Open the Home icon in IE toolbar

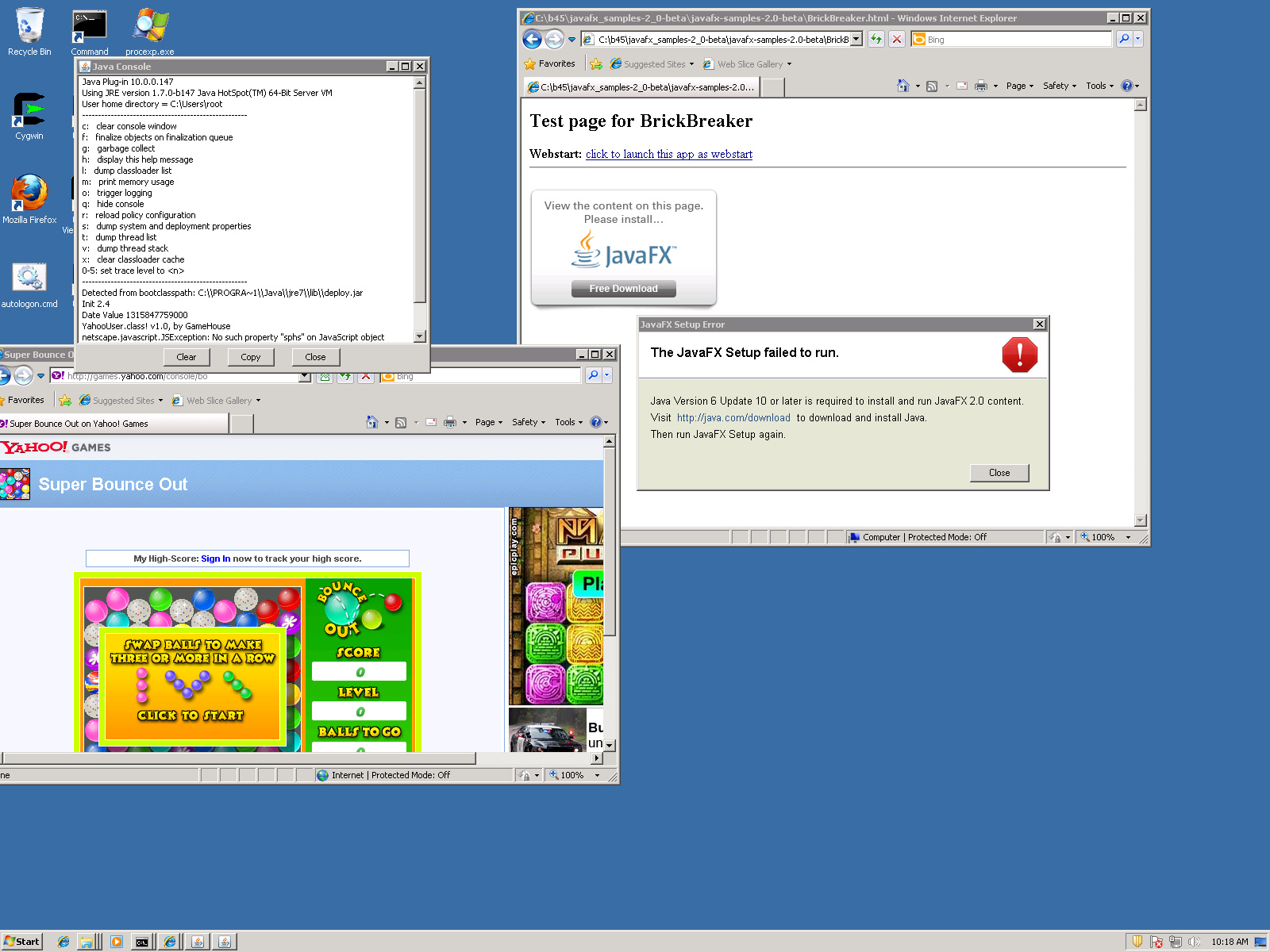902,86
